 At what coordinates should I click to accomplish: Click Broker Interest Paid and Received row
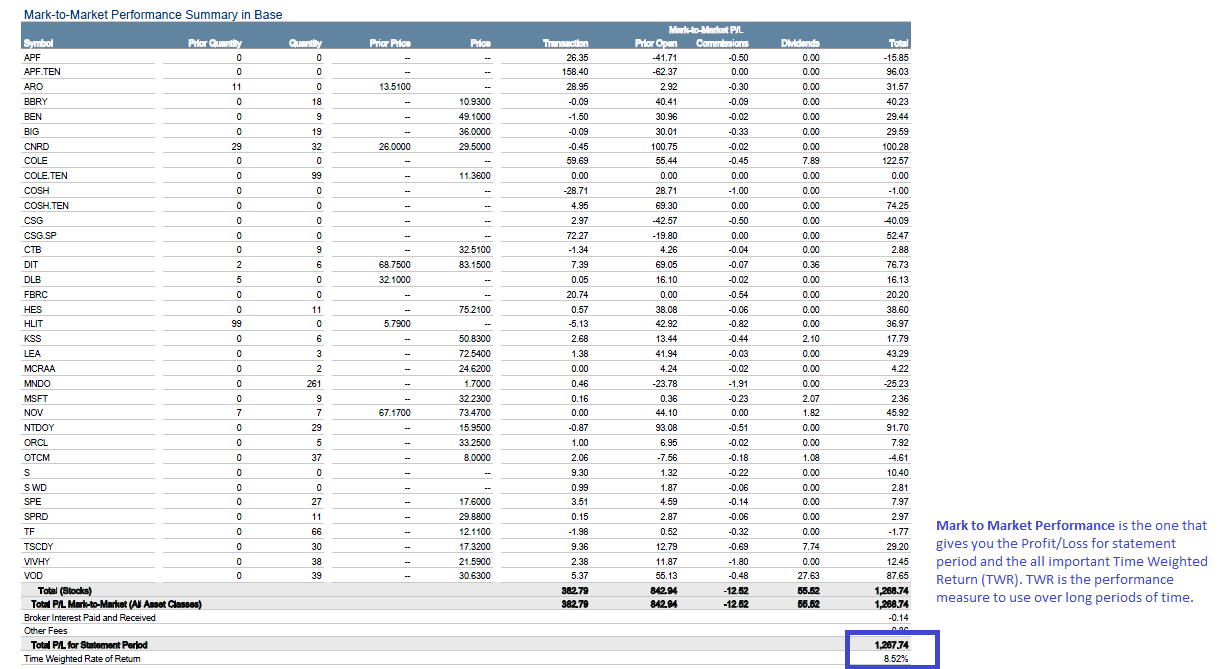tap(90, 618)
